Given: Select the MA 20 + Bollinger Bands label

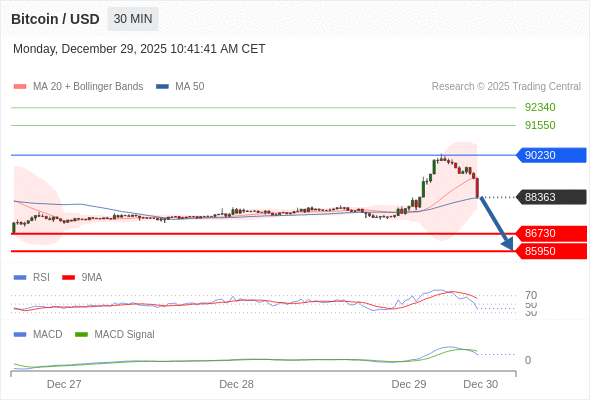Looking at the screenshot, I should (x=88, y=87).
